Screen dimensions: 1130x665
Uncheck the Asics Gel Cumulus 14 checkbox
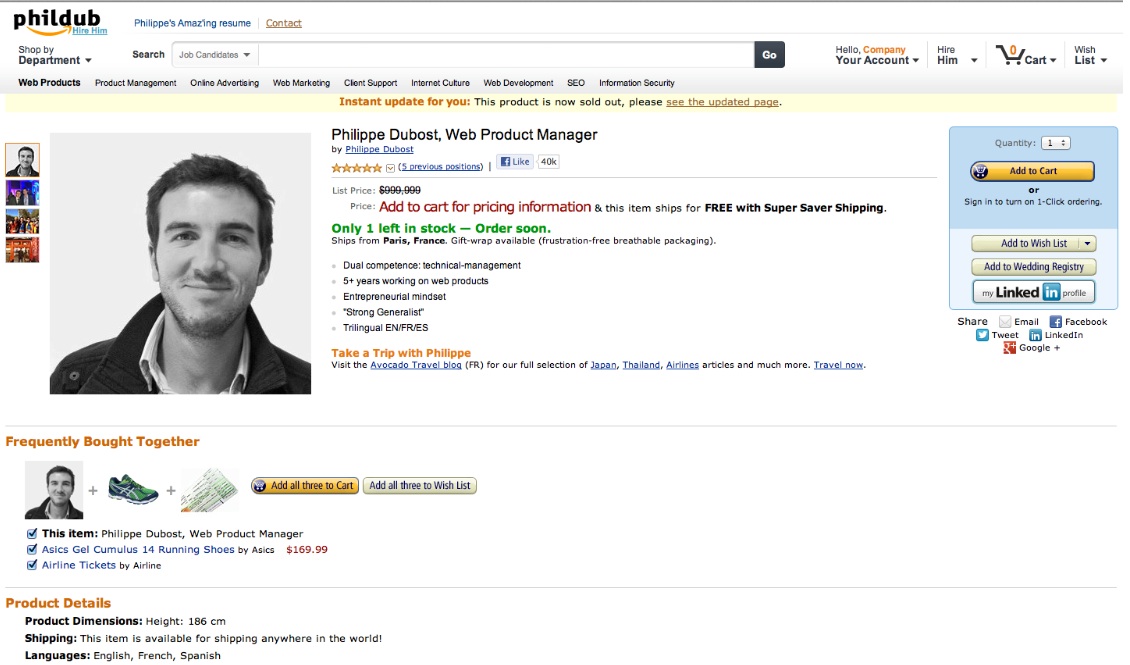click(32, 550)
